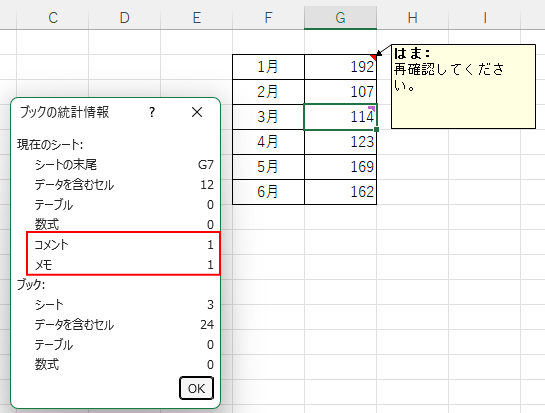The image size is (545, 413).
Task: Click the メモ row in the dialog
Action: click(124, 265)
